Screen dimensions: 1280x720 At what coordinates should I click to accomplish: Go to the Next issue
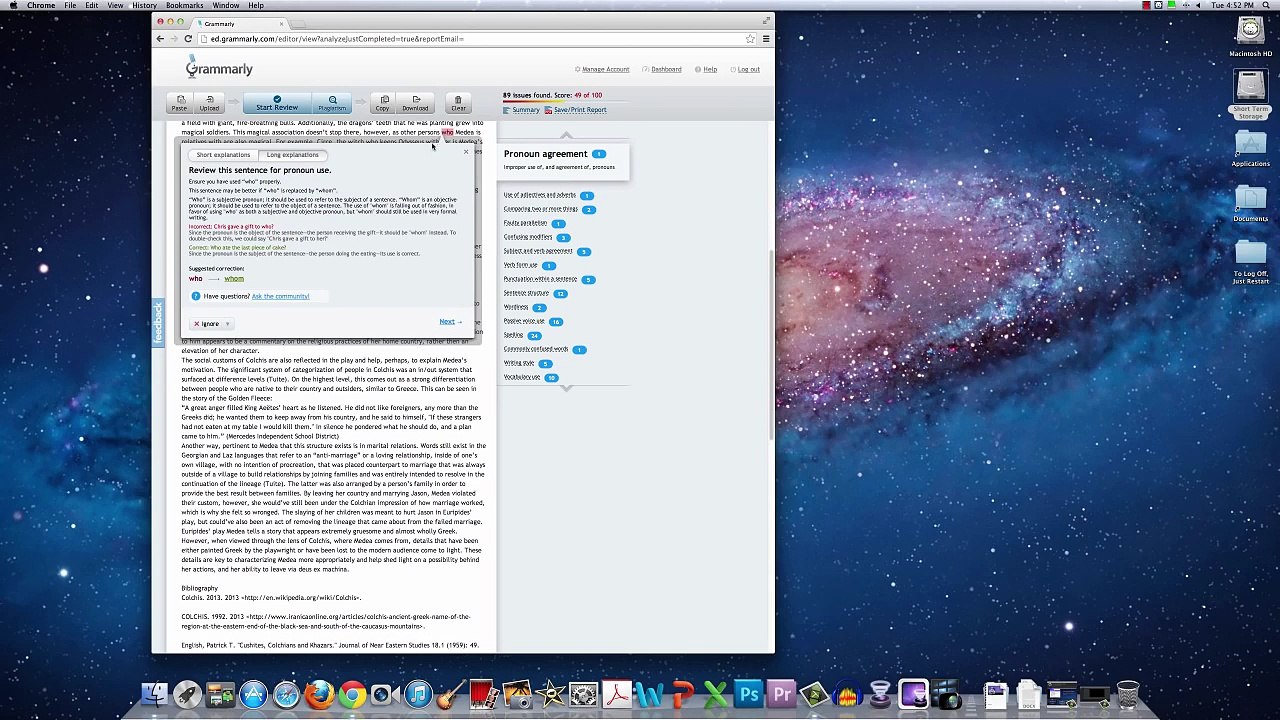449,322
